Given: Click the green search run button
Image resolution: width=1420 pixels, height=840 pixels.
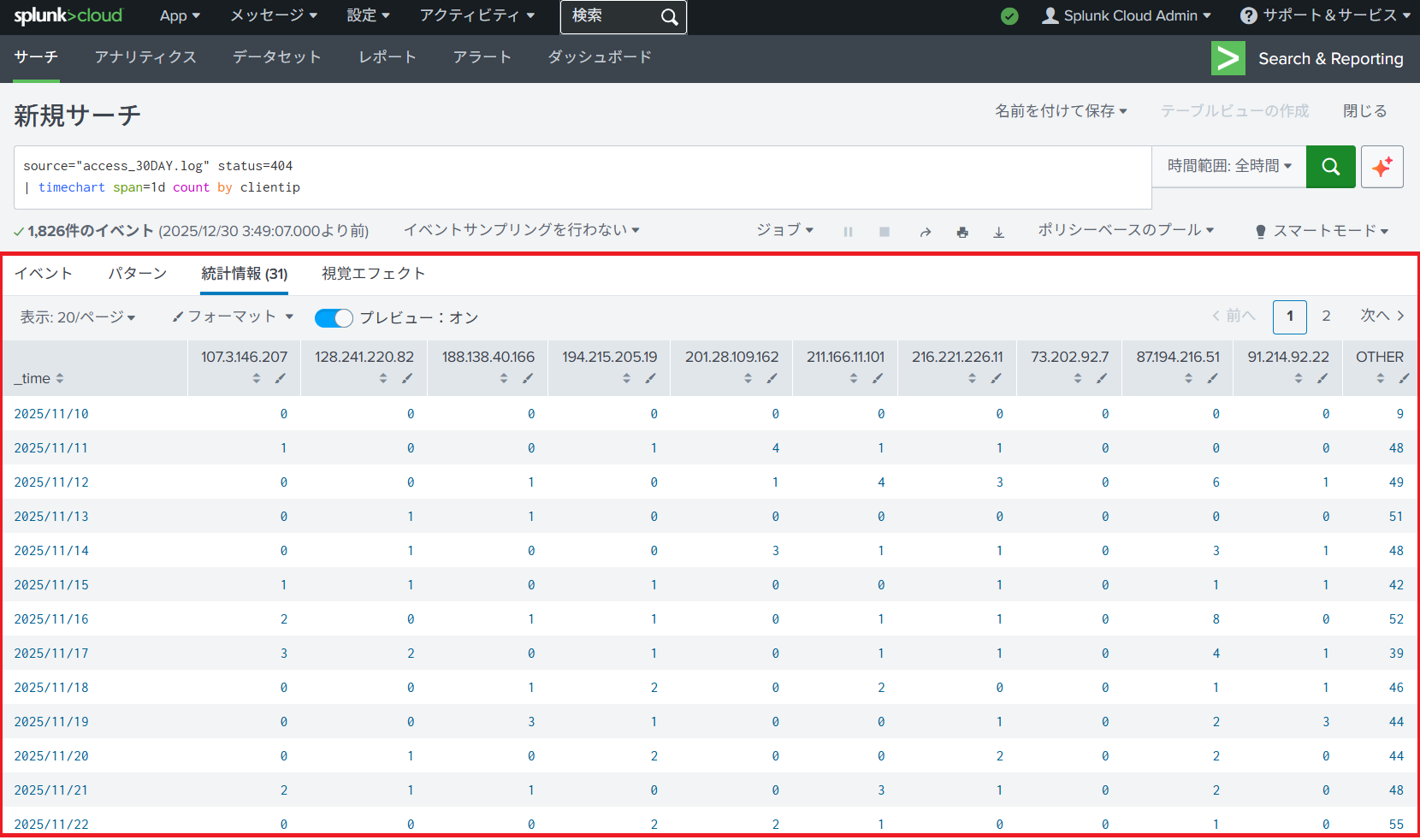Looking at the screenshot, I should click(x=1330, y=167).
